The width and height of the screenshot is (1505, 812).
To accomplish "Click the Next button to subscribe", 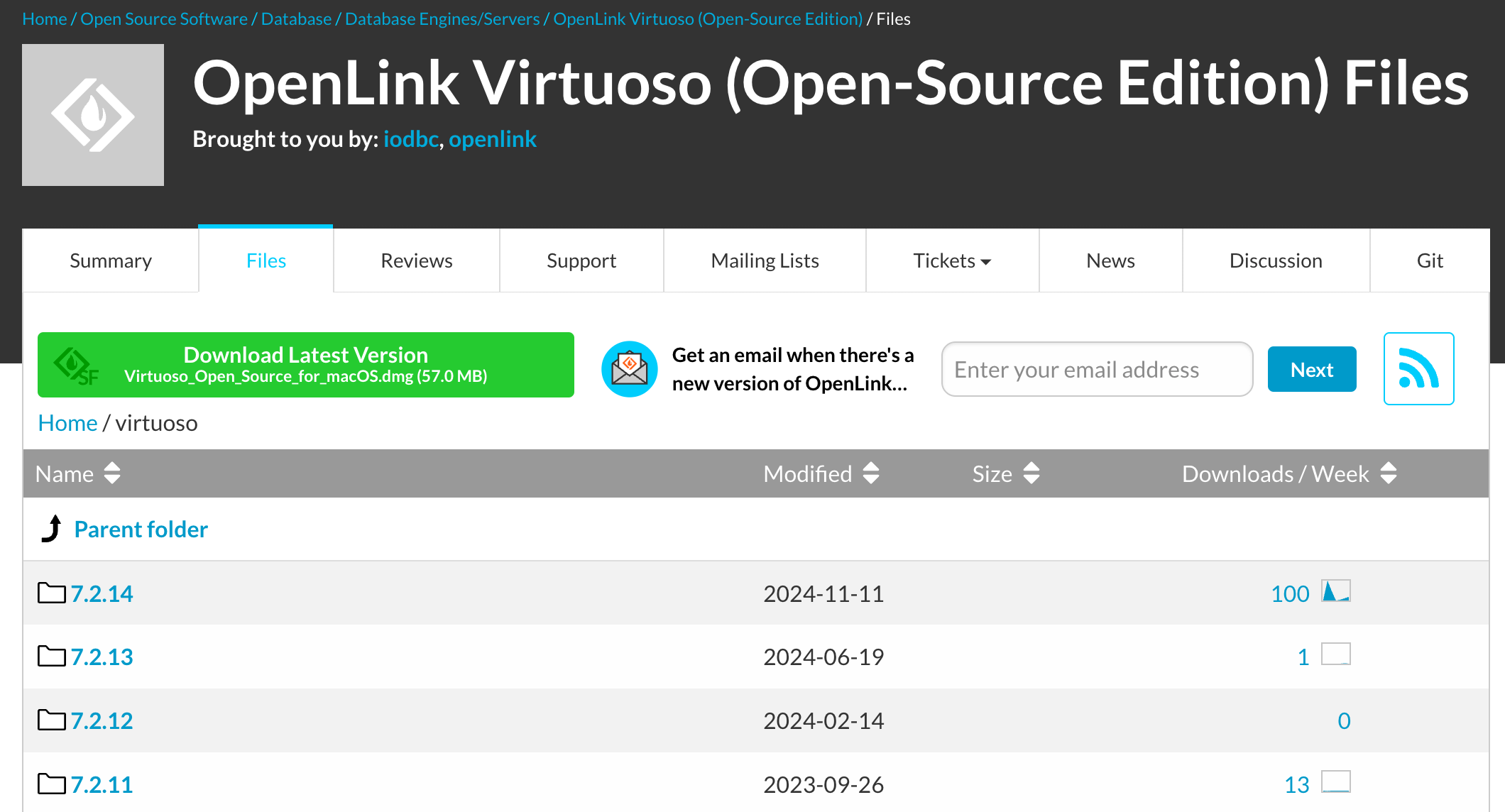I will (x=1311, y=368).
